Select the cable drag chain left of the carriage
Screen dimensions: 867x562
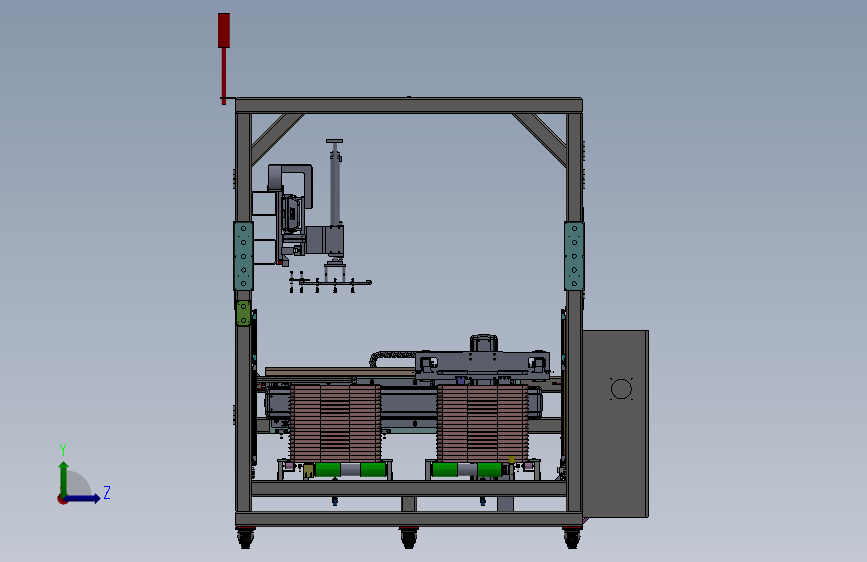point(392,357)
